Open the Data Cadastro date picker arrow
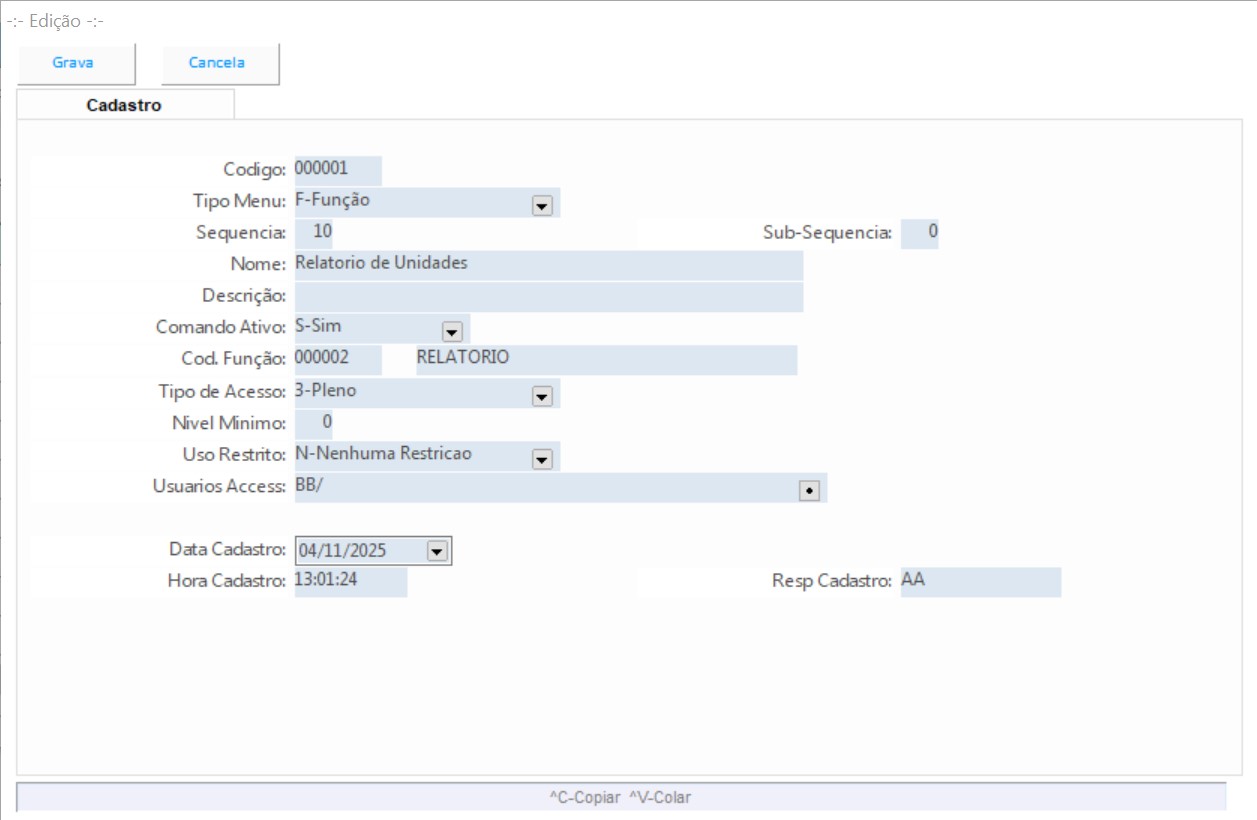 tap(437, 550)
